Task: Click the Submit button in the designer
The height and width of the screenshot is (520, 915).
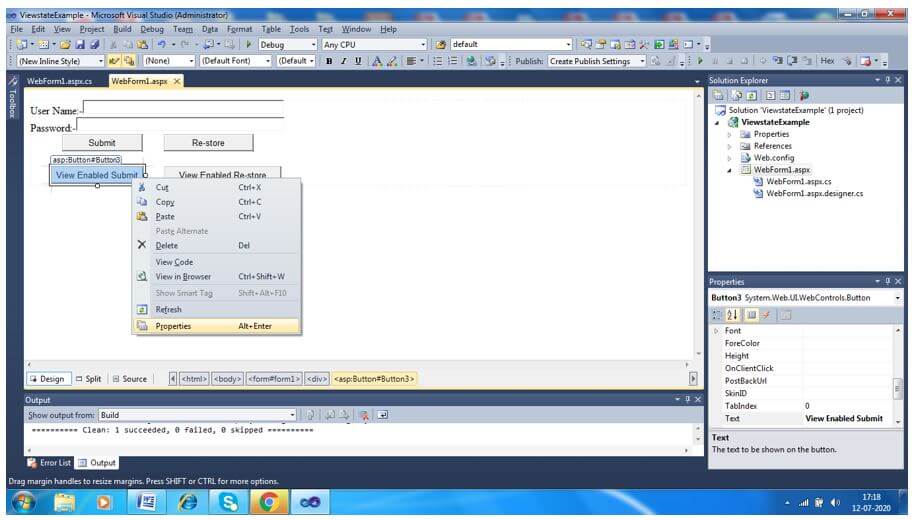Action: pyautogui.click(x=102, y=143)
